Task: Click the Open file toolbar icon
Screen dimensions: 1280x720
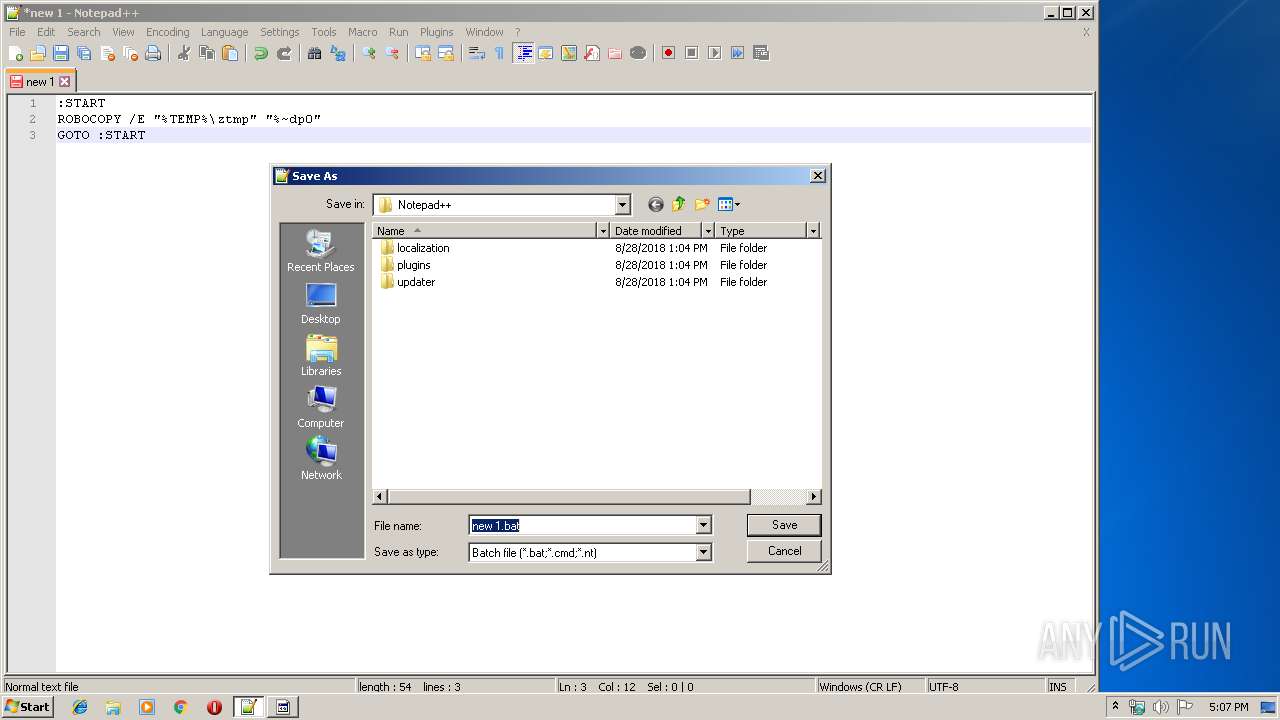Action: point(38,53)
